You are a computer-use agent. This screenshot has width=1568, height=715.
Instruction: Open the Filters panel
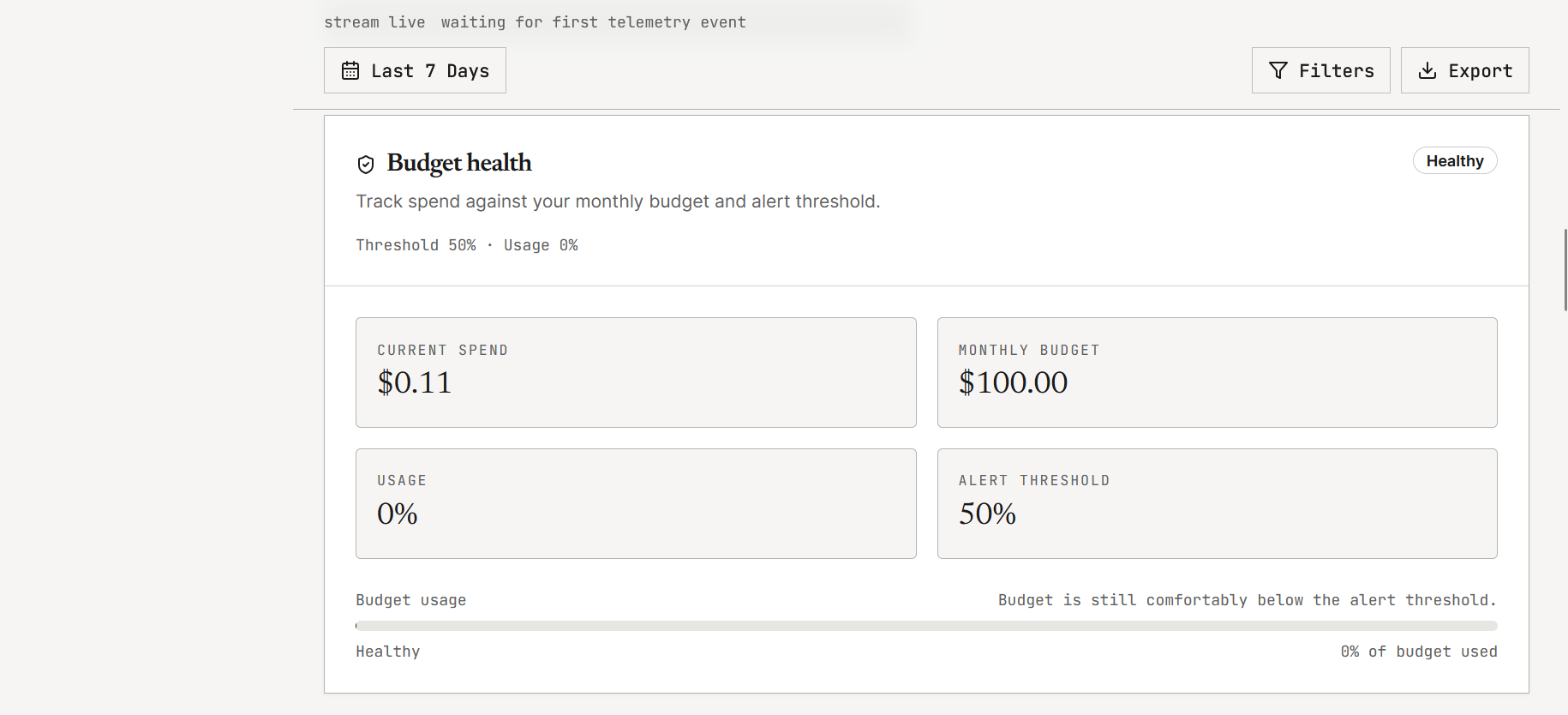(1320, 70)
